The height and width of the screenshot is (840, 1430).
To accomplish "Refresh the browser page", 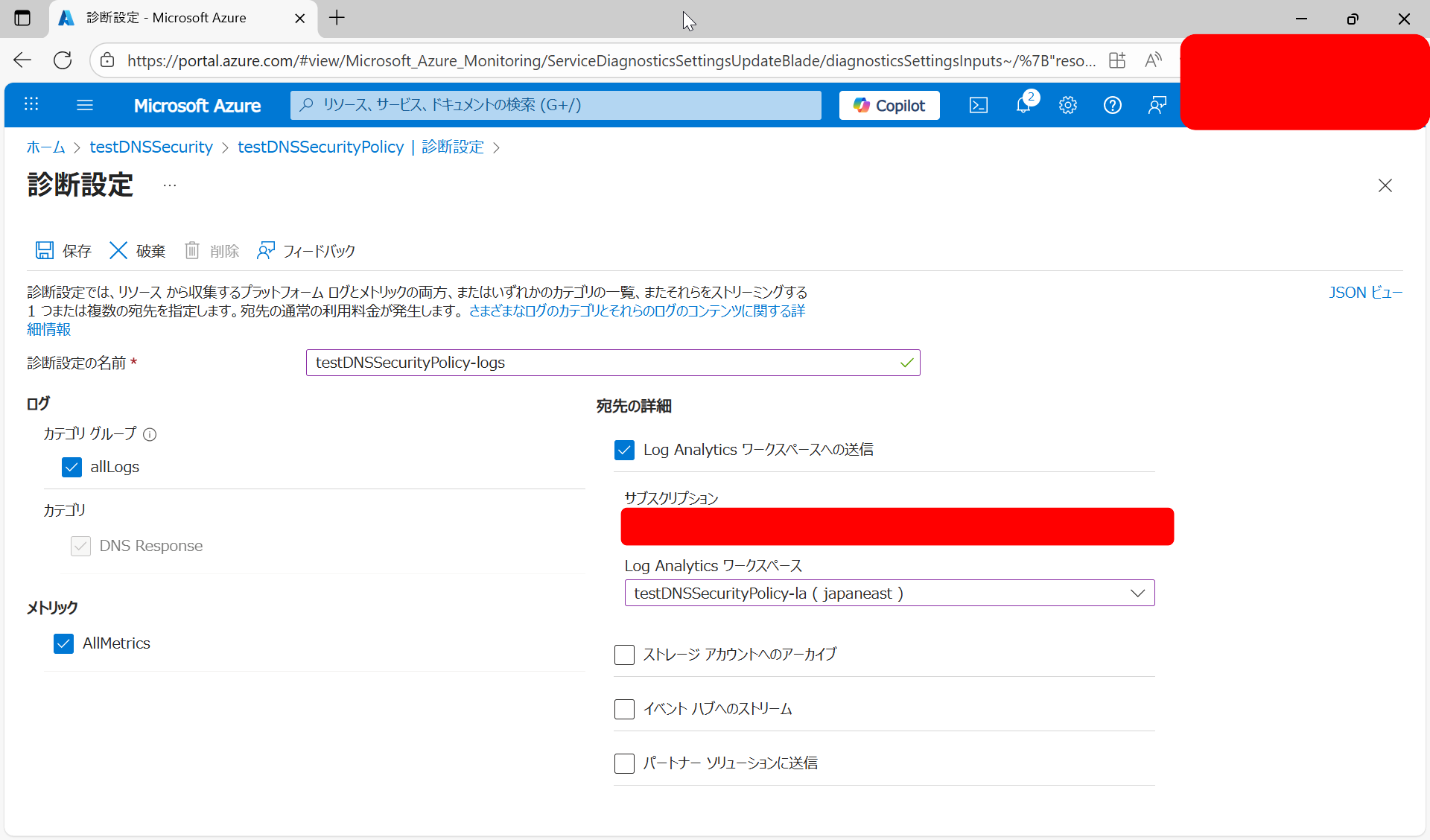I will click(63, 60).
